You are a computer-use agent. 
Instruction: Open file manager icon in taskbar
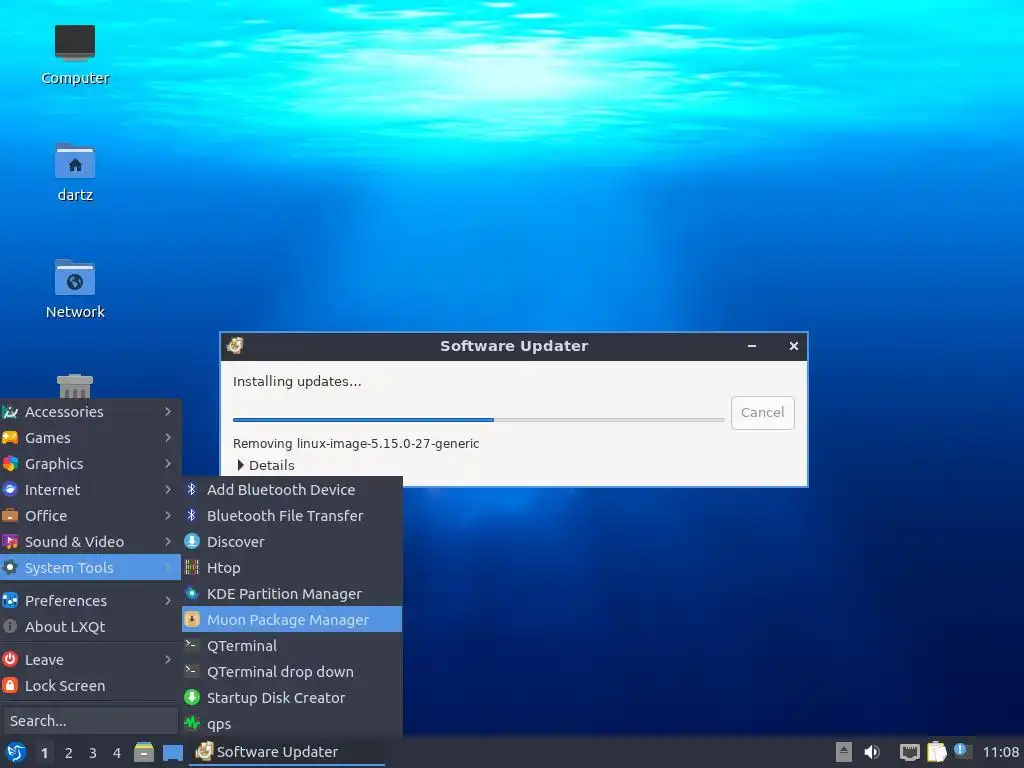143,752
